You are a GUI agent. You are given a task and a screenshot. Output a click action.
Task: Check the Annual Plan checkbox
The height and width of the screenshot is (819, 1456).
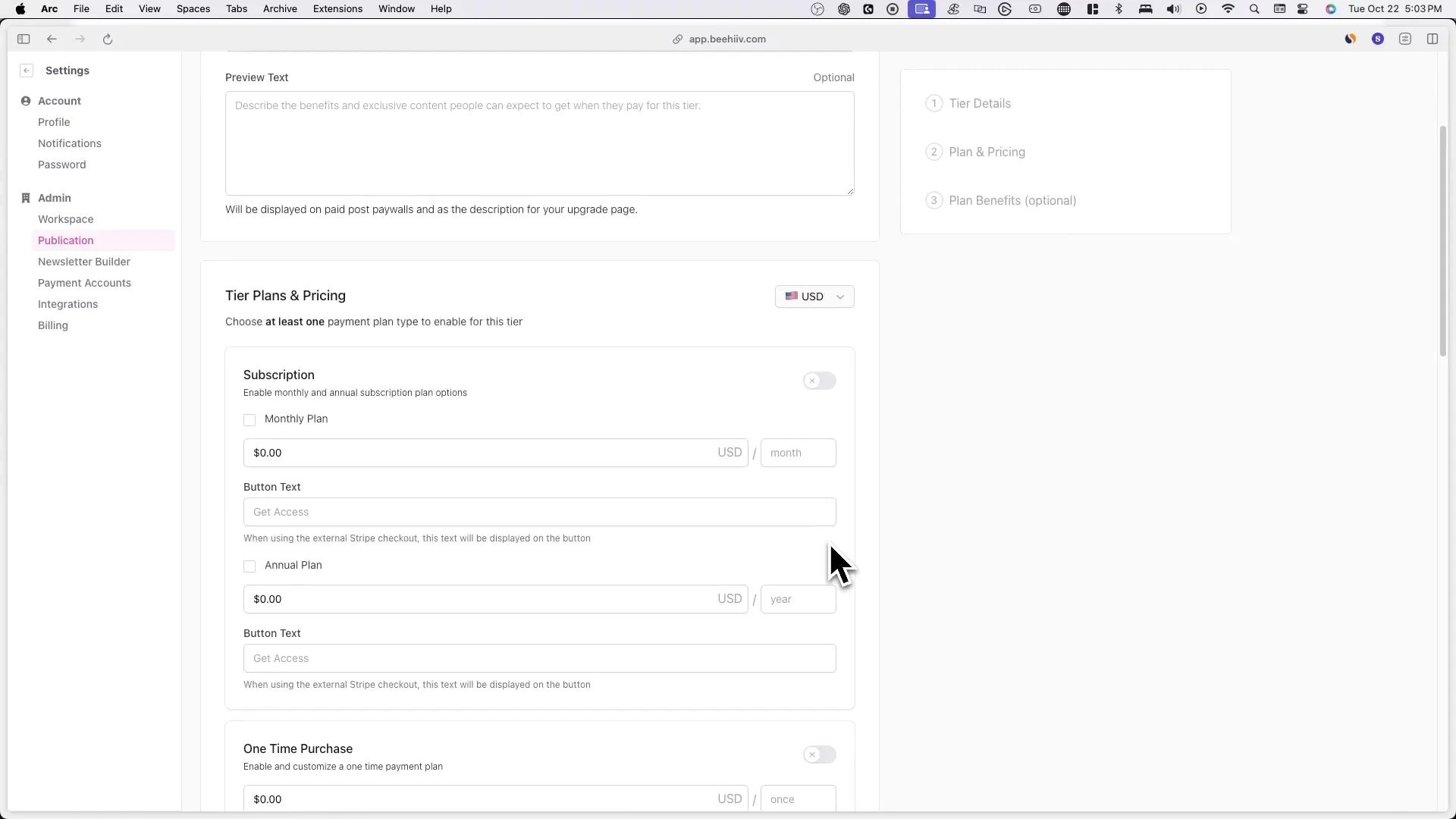(249, 566)
